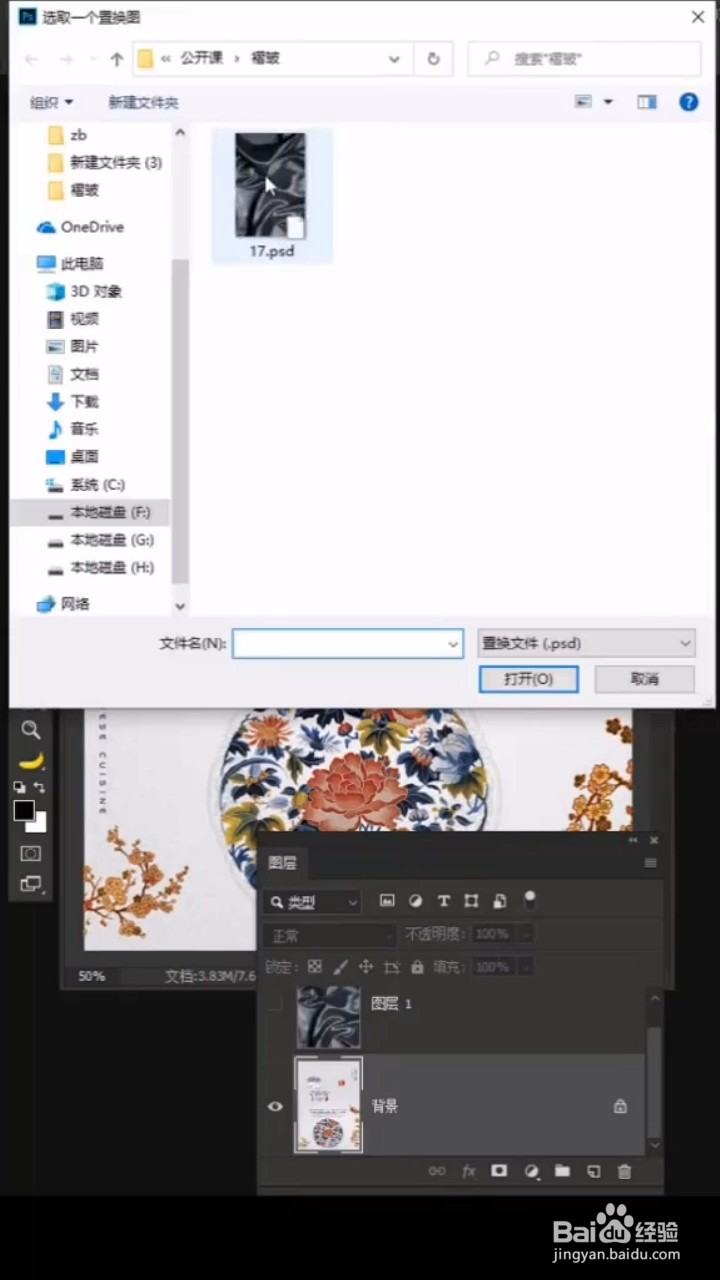Change screen mode icon in toolbar
Viewport: 720px width, 1280px height.
(31, 883)
